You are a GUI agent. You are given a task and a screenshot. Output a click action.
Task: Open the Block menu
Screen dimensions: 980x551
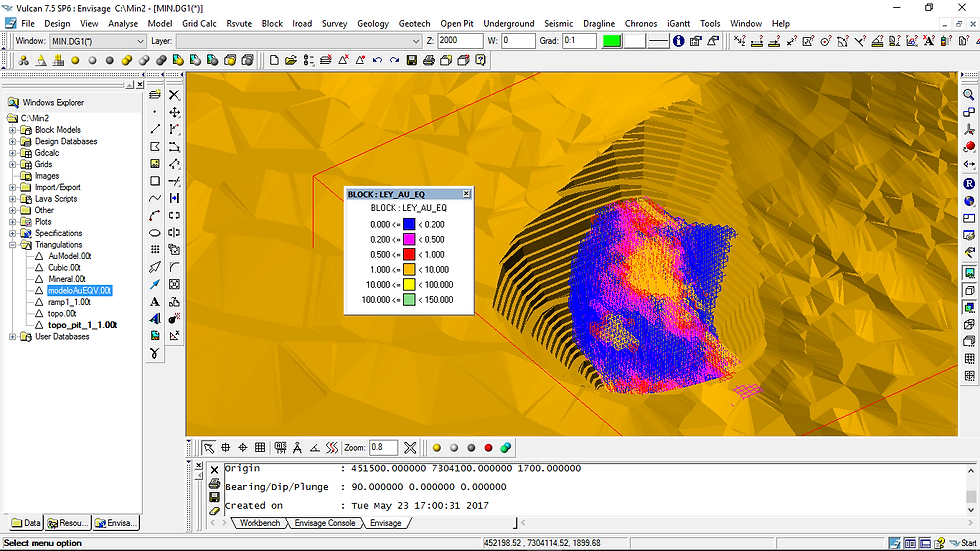point(272,24)
